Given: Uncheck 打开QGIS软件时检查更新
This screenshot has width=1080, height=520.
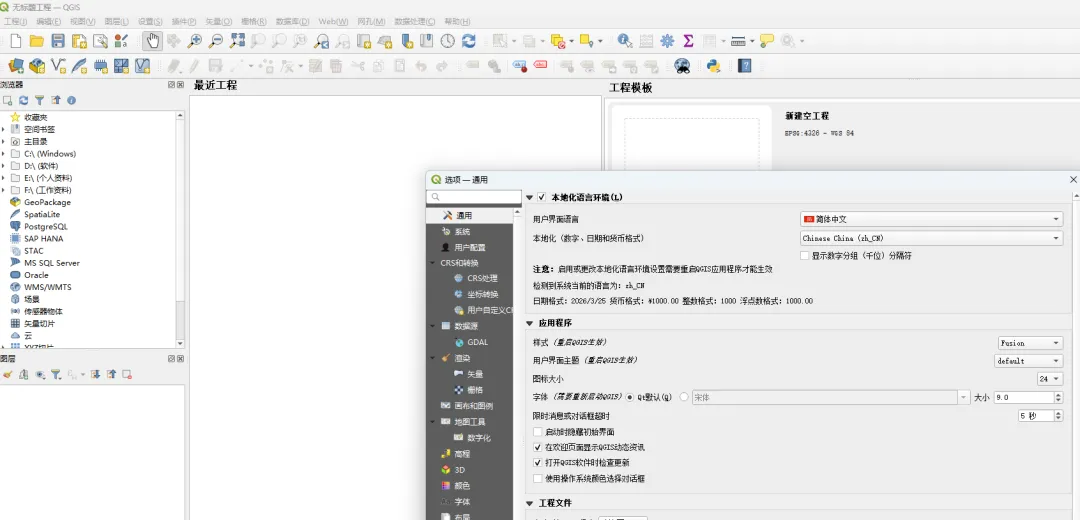Looking at the screenshot, I should tap(538, 463).
